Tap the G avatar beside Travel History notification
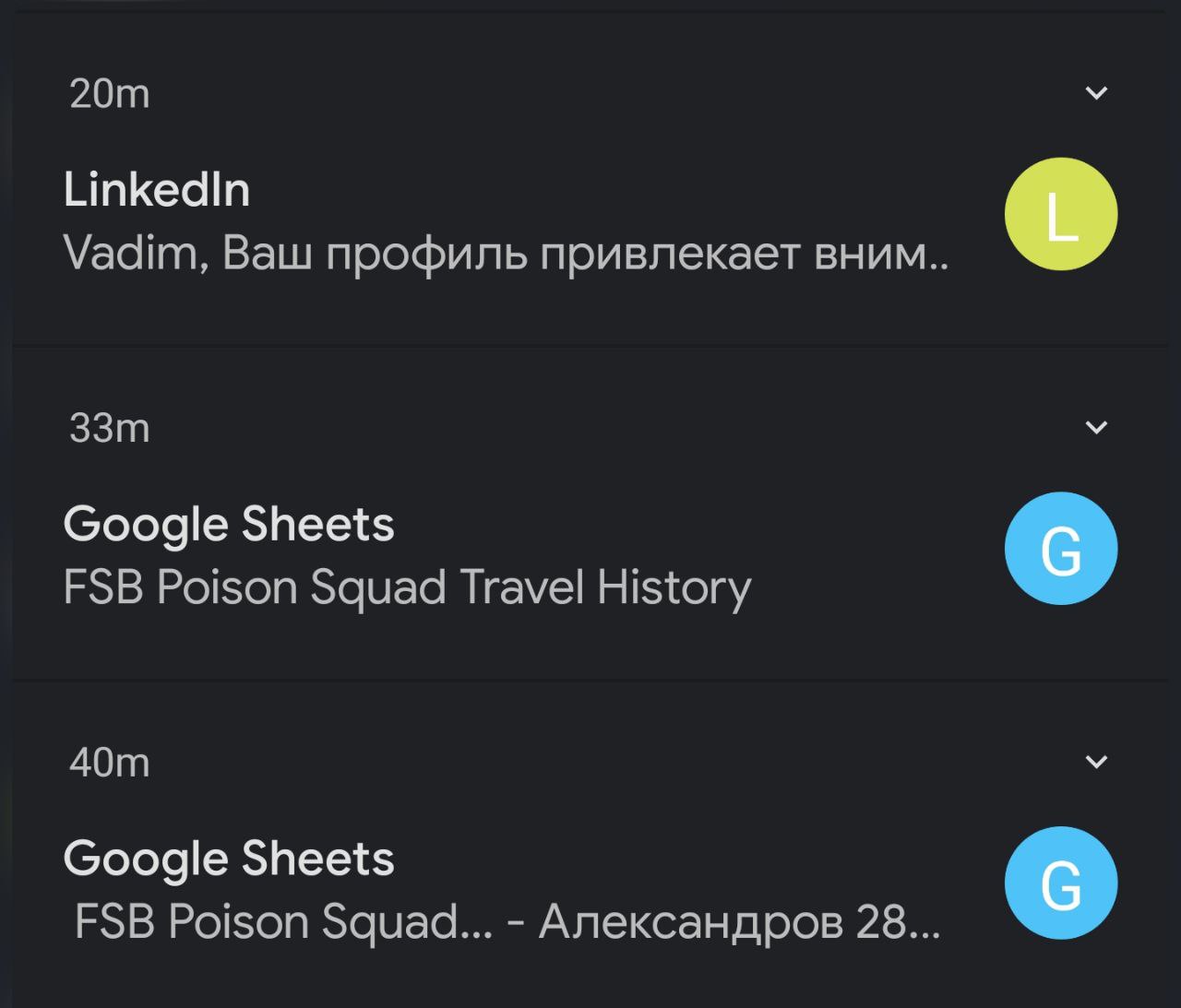Screen dimensions: 1181x1008 click(x=1061, y=549)
